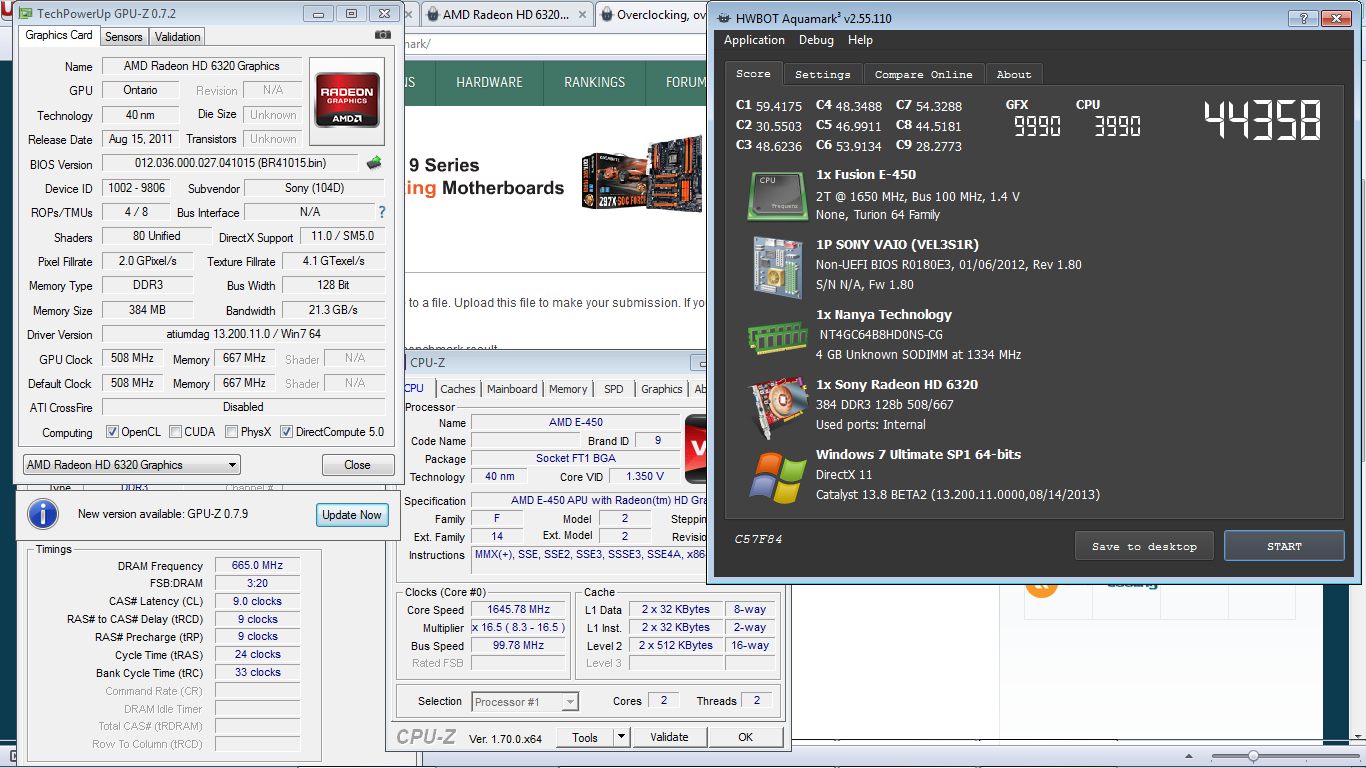Click the HARDWARE nav item on HWBOT site
This screenshot has height=768, width=1366.
(x=489, y=82)
